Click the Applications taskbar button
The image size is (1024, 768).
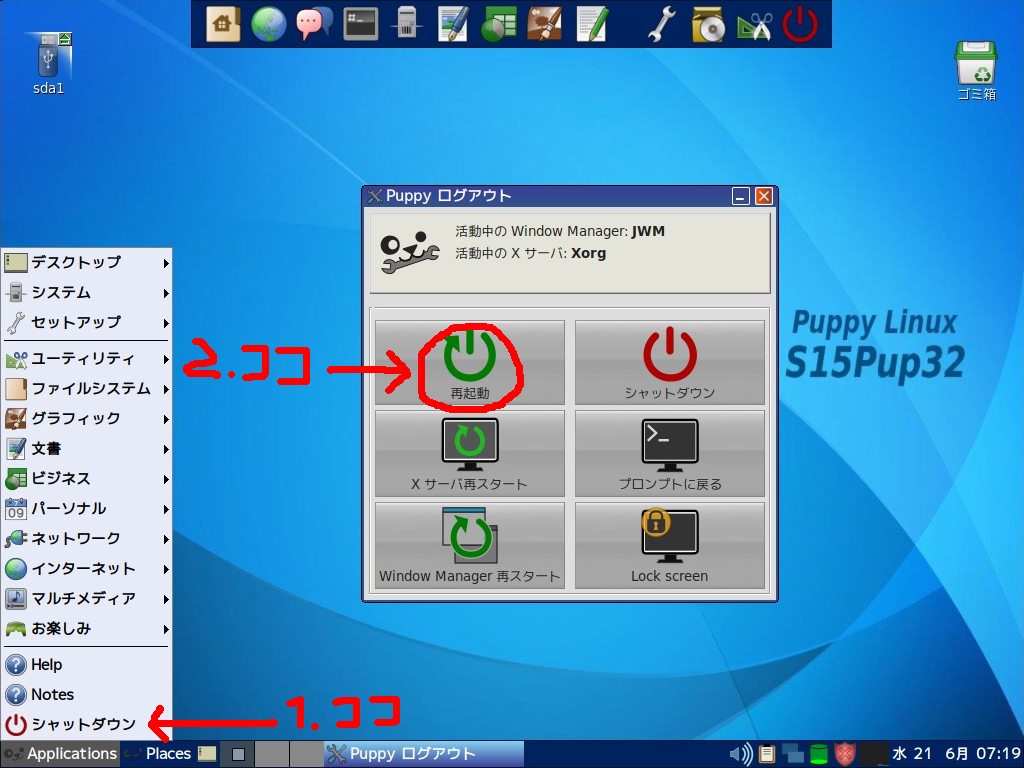[60, 754]
